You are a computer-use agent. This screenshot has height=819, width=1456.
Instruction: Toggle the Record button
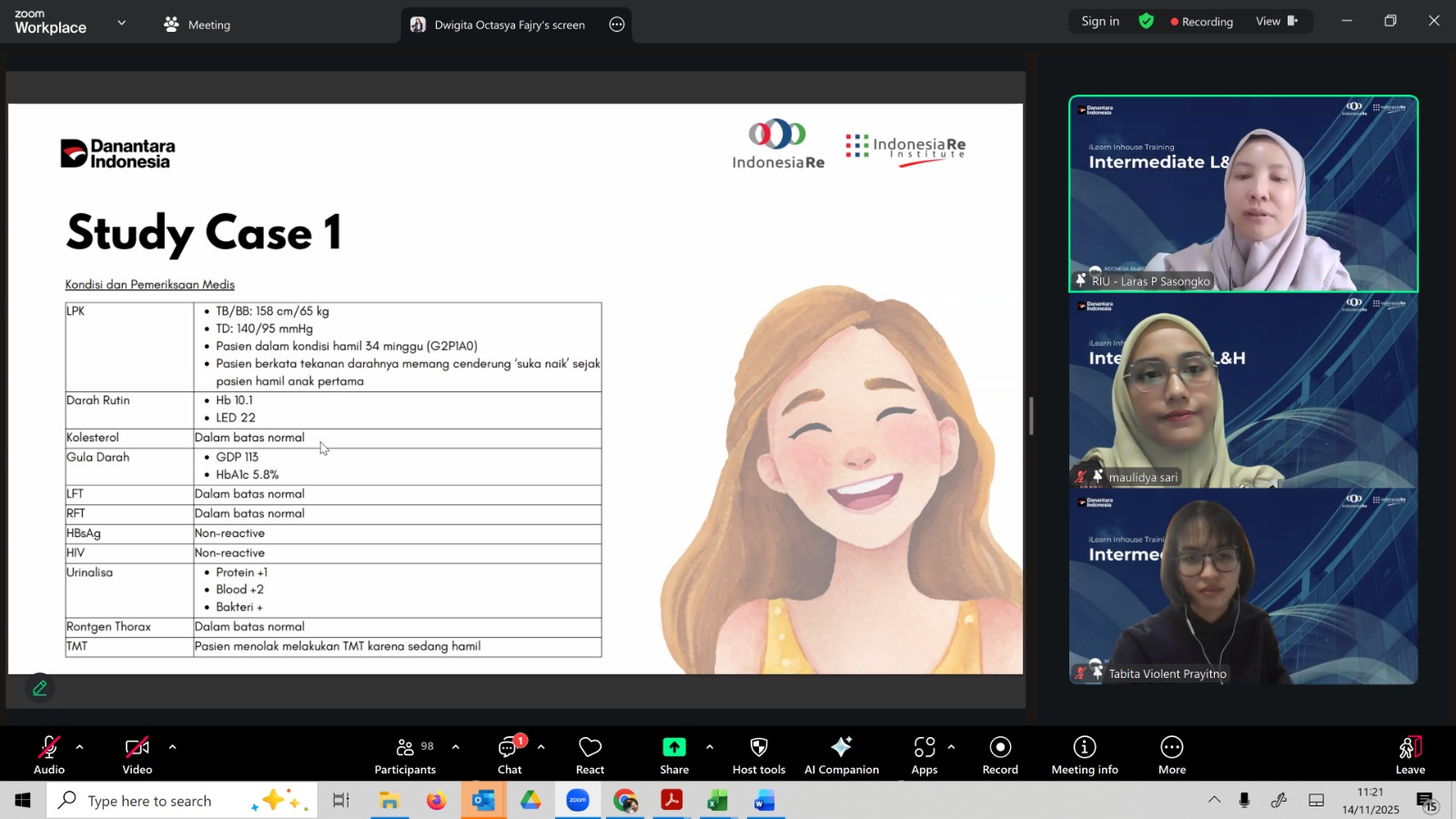pyautogui.click(x=1000, y=755)
